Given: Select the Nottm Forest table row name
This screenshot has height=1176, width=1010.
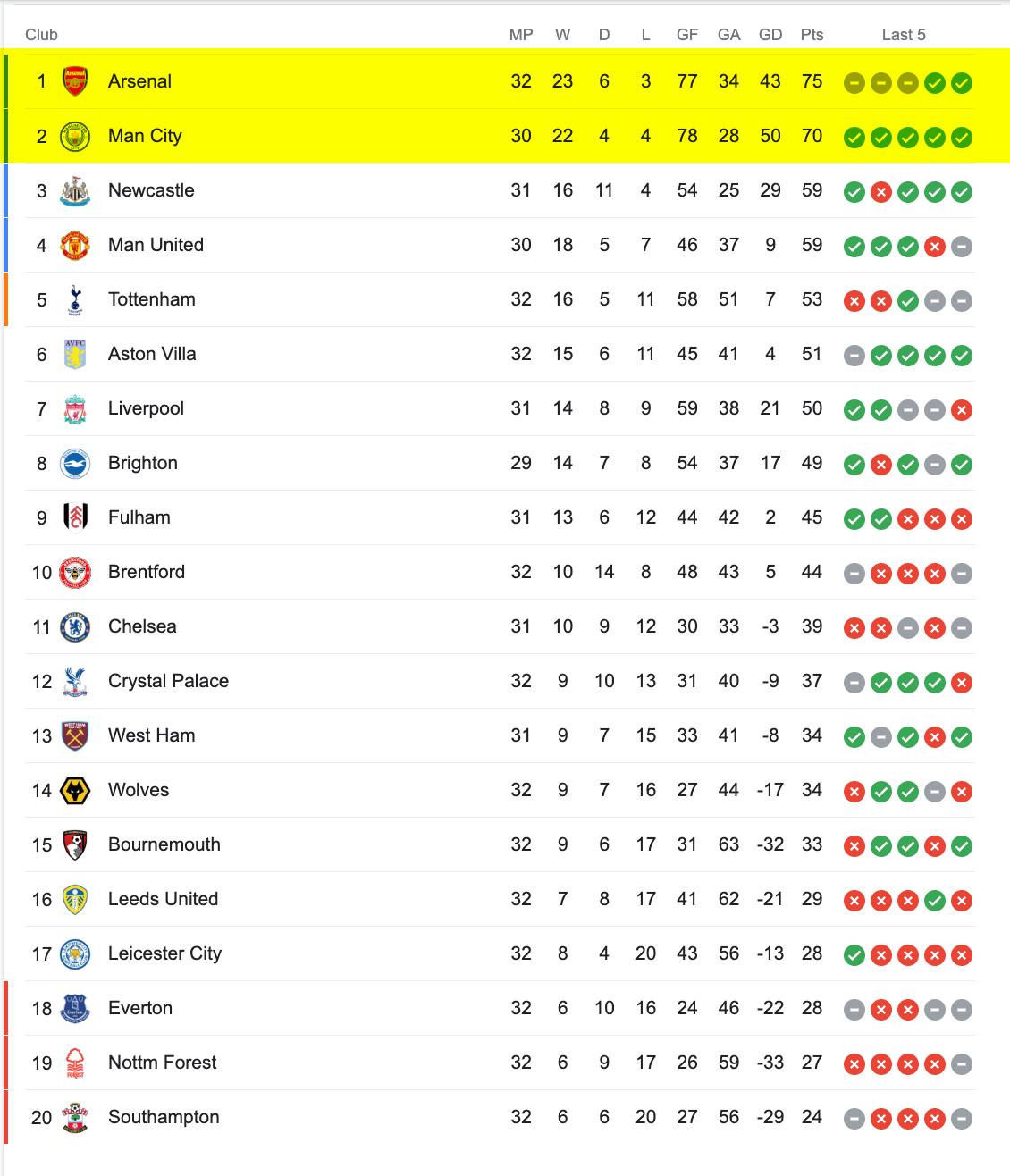Looking at the screenshot, I should click(x=162, y=1063).
